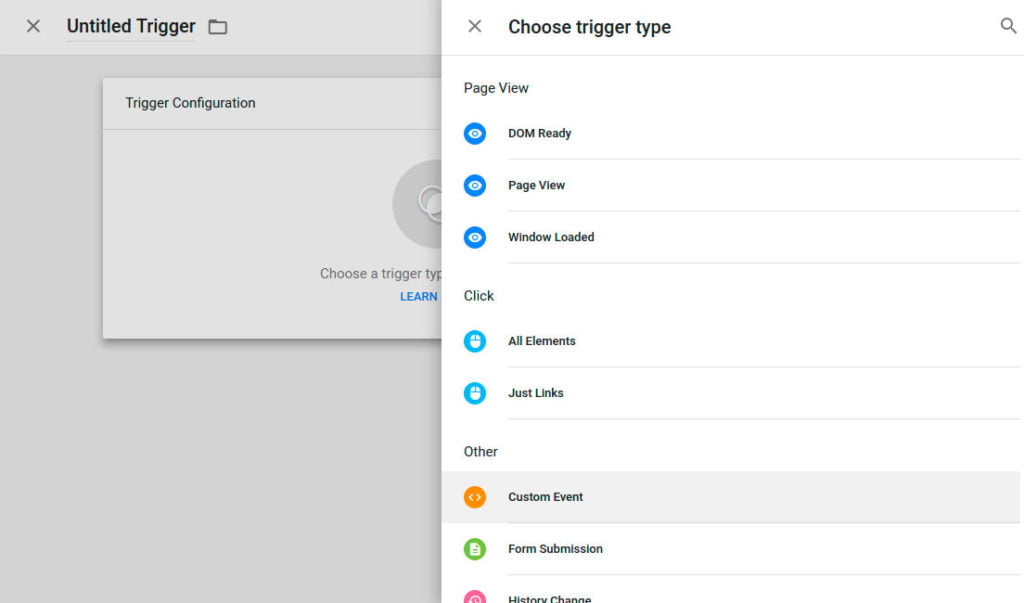The image size is (1024, 603).
Task: Click the green Form Submission icon
Action: tap(475, 549)
